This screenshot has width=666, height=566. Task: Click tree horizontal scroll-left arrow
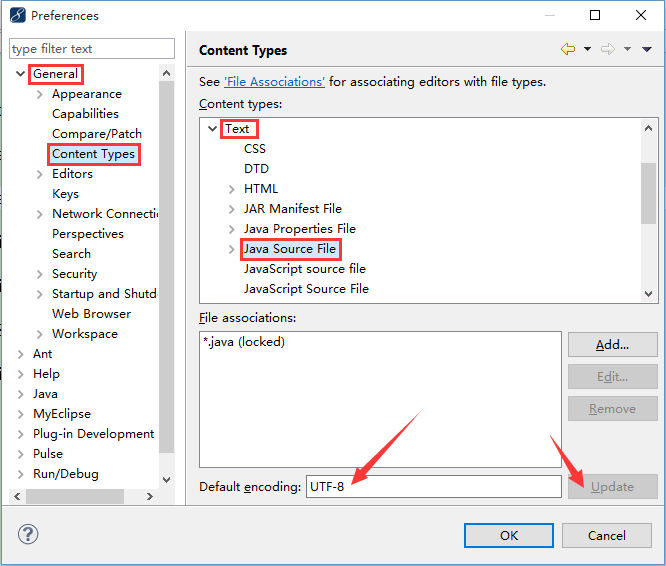point(17,496)
